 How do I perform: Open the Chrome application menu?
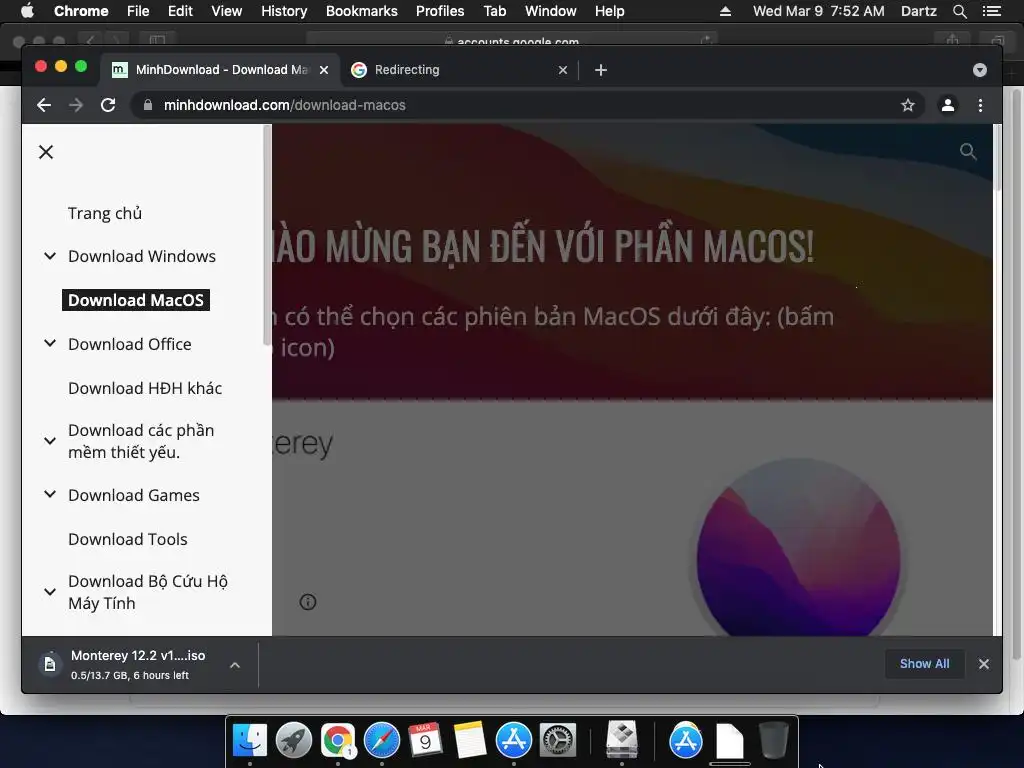(x=81, y=11)
